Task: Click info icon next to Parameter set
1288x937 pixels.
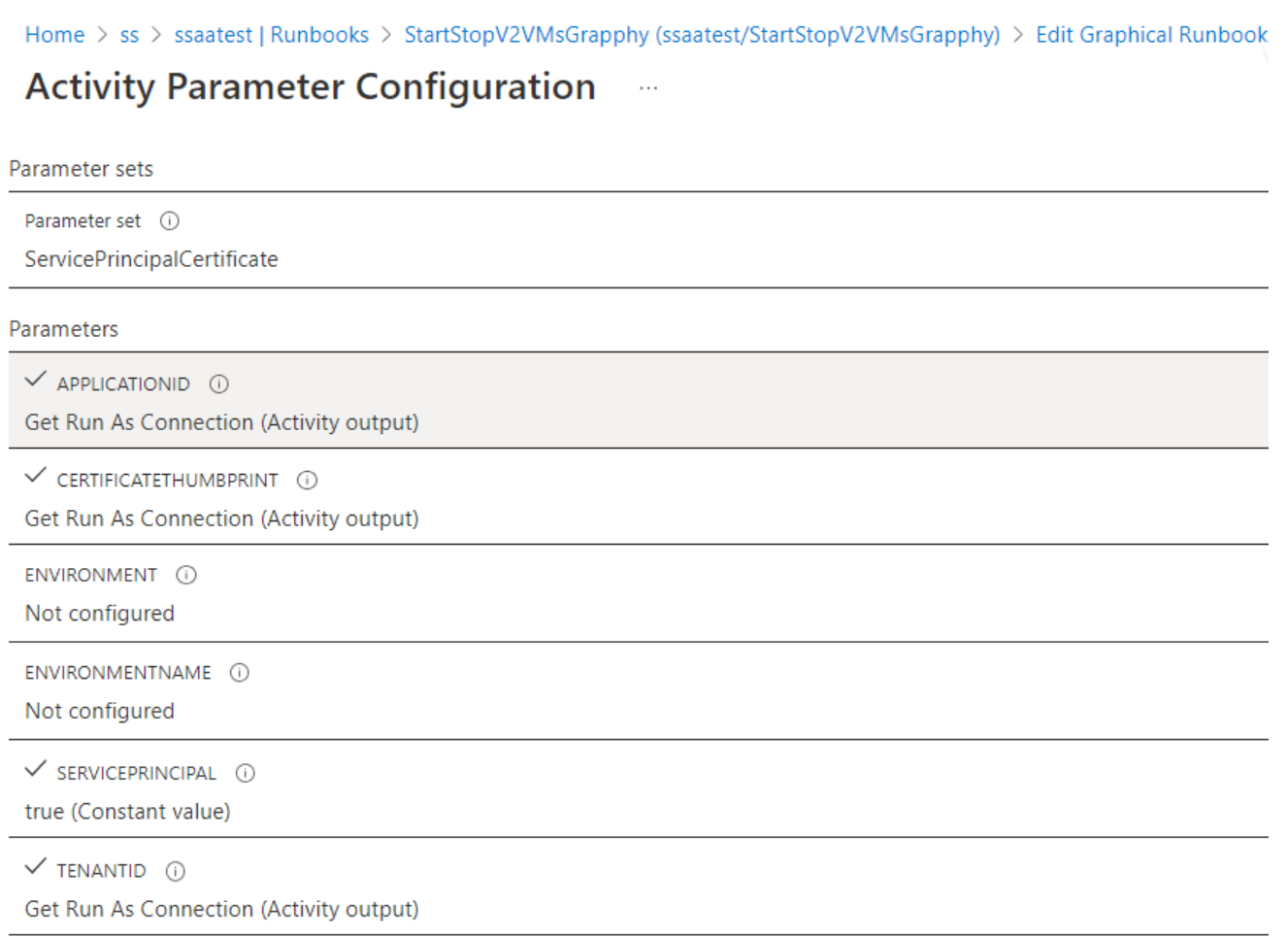Action: pyautogui.click(x=170, y=221)
